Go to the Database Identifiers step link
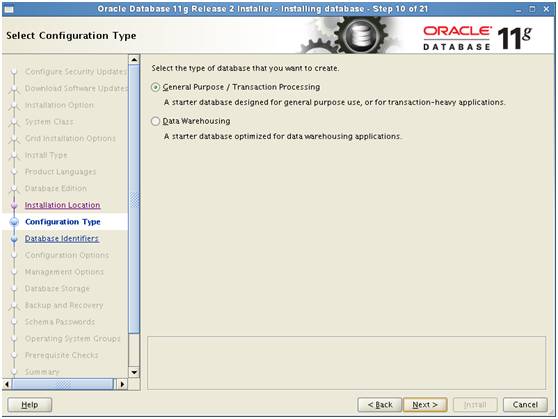 click(x=62, y=239)
